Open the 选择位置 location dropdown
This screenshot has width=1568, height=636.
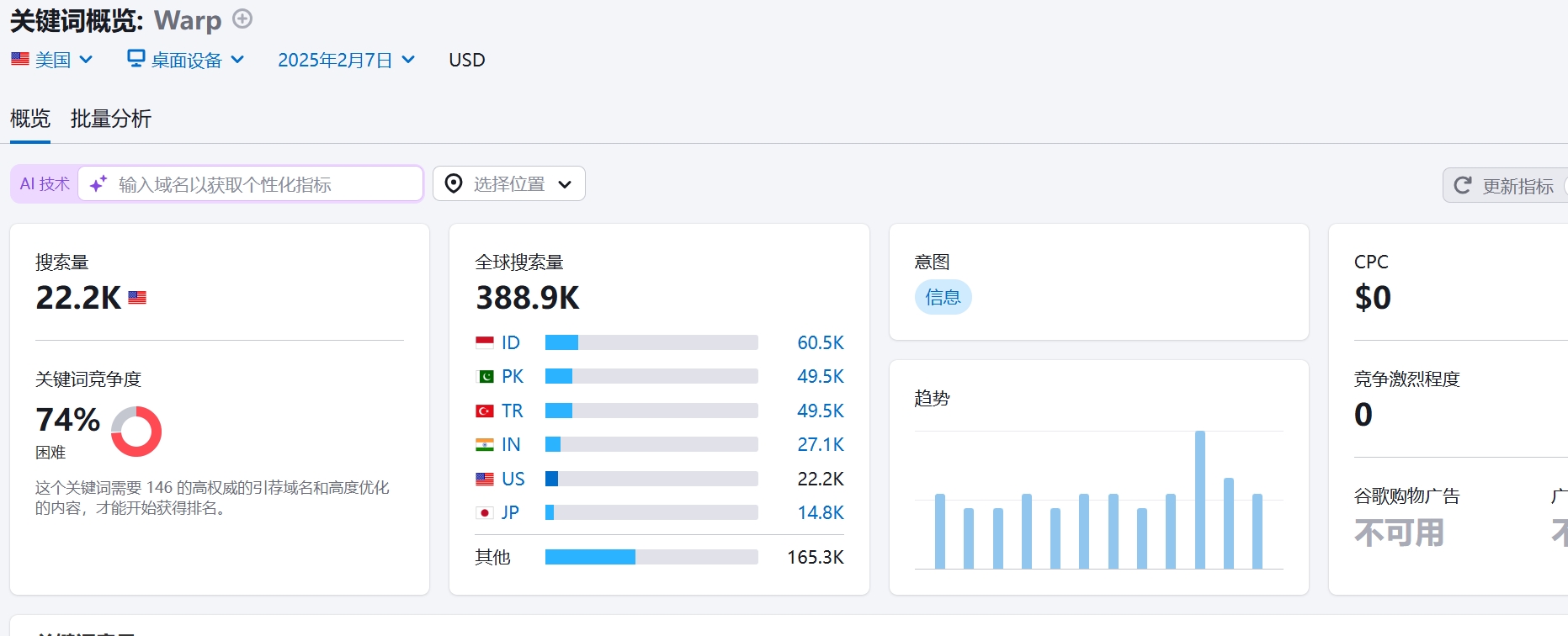point(509,184)
